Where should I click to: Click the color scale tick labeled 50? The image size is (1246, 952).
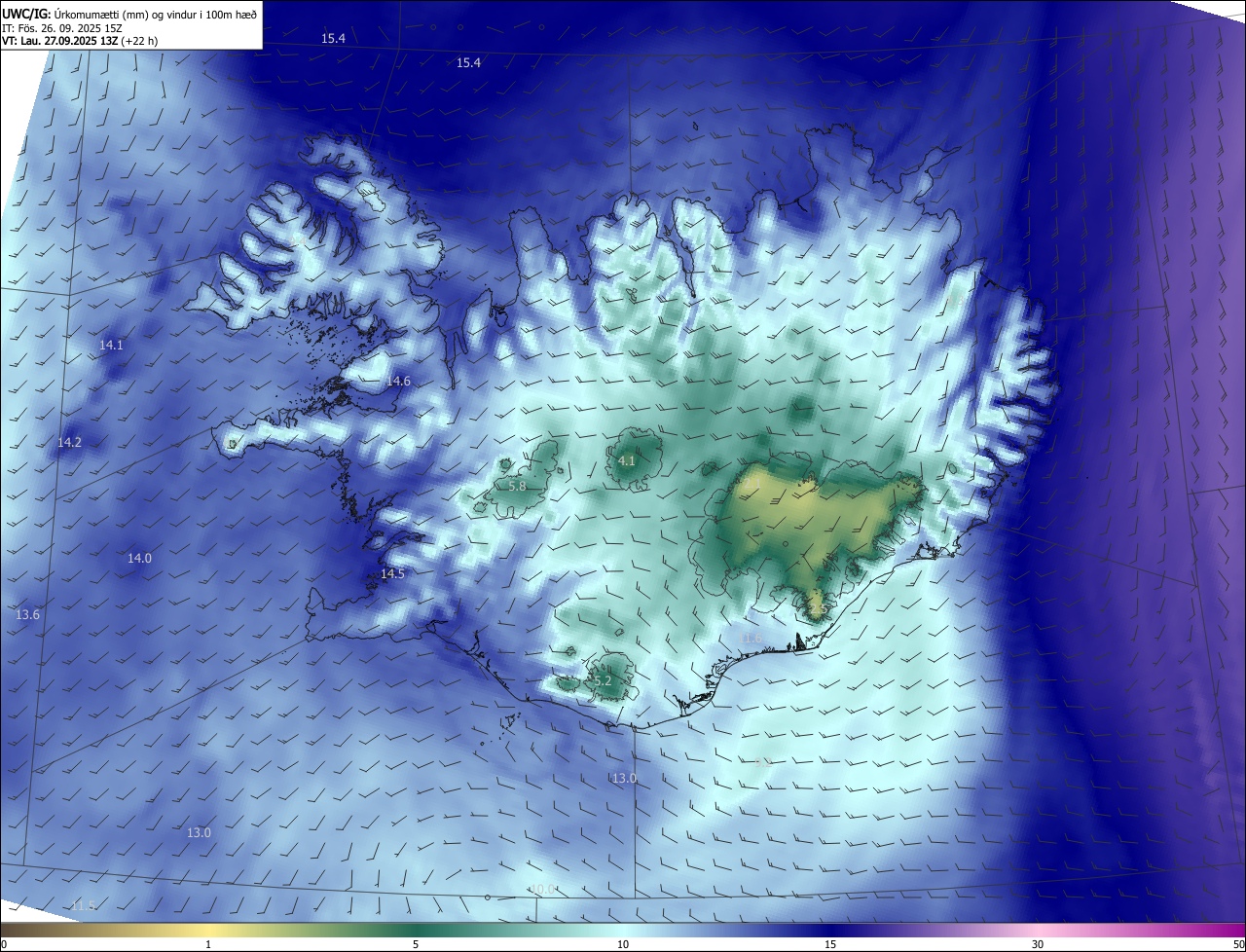pyautogui.click(x=1238, y=944)
